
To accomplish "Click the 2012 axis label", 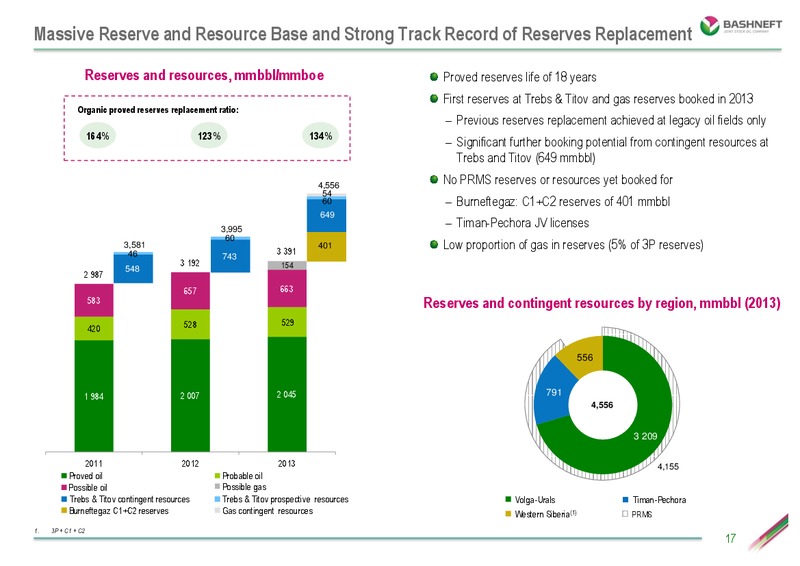I will pyautogui.click(x=190, y=463).
